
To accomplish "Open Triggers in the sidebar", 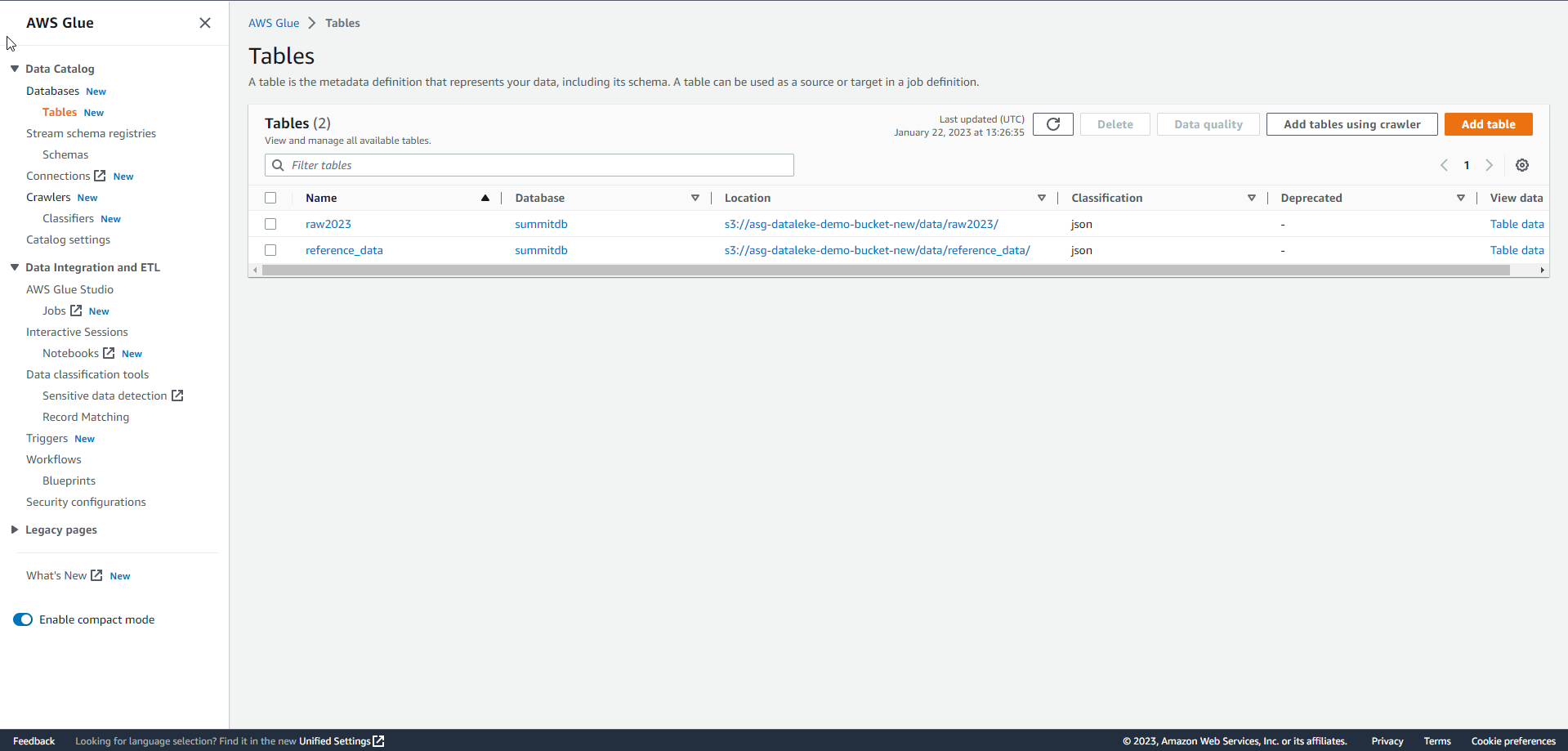I will click(47, 438).
